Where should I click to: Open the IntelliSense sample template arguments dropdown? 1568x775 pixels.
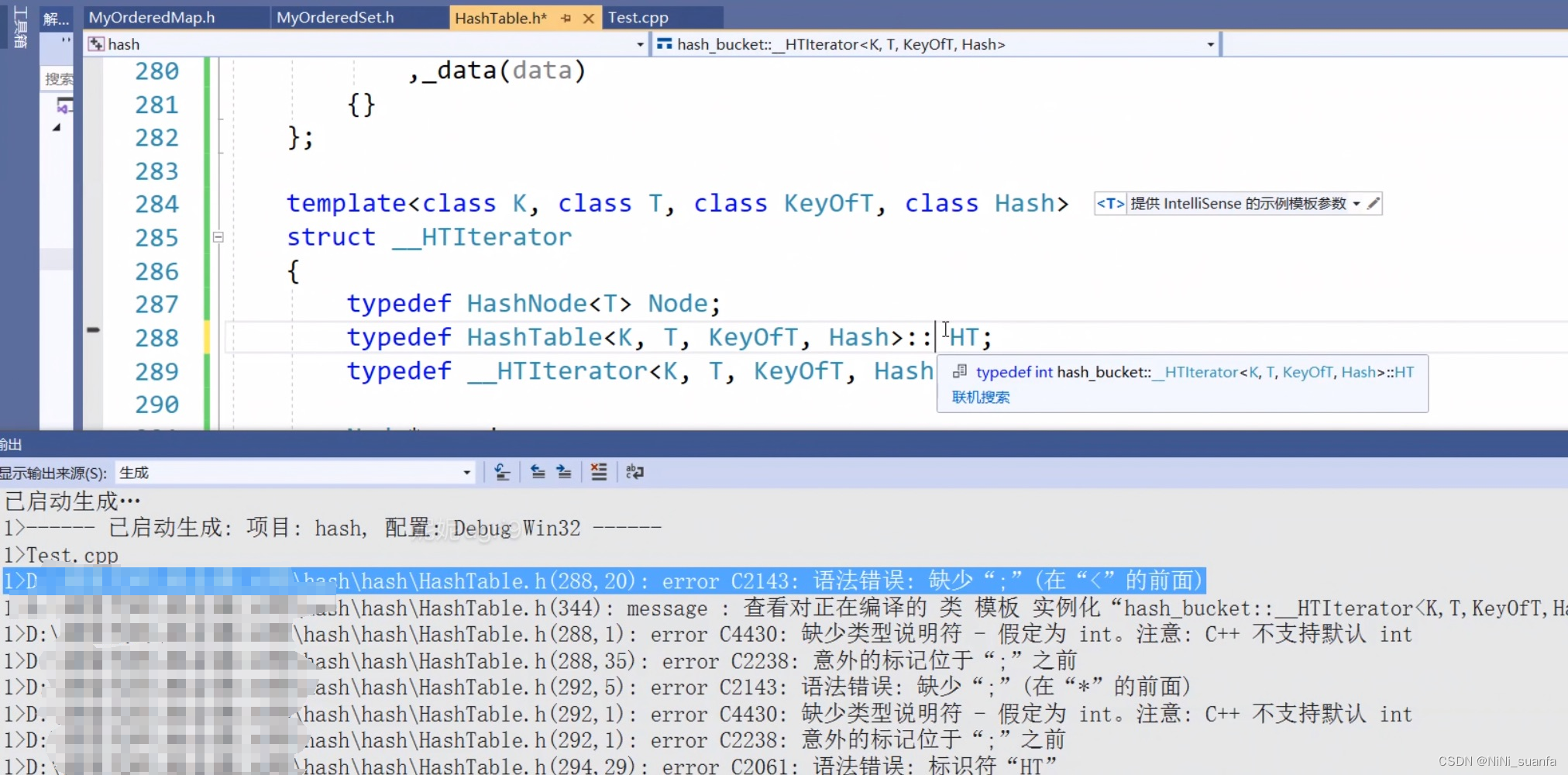click(1357, 204)
